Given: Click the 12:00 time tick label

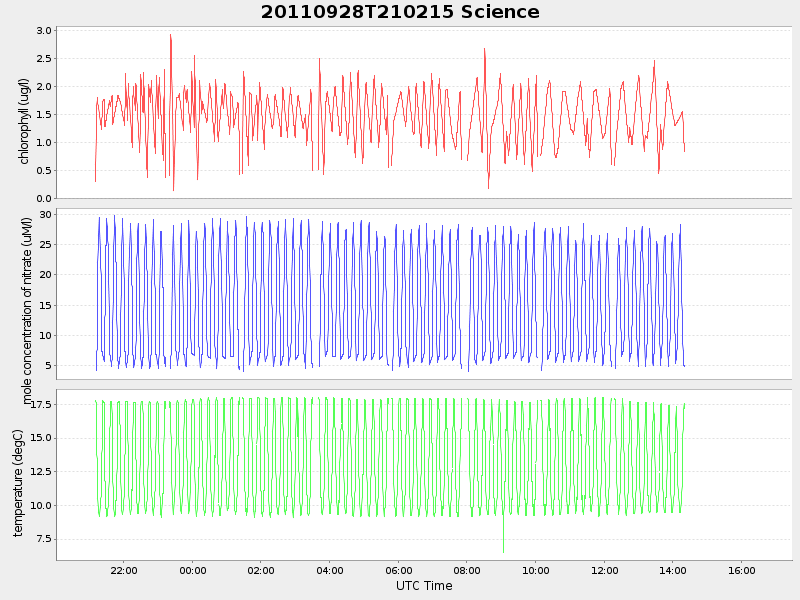Looking at the screenshot, I should click(x=605, y=570).
